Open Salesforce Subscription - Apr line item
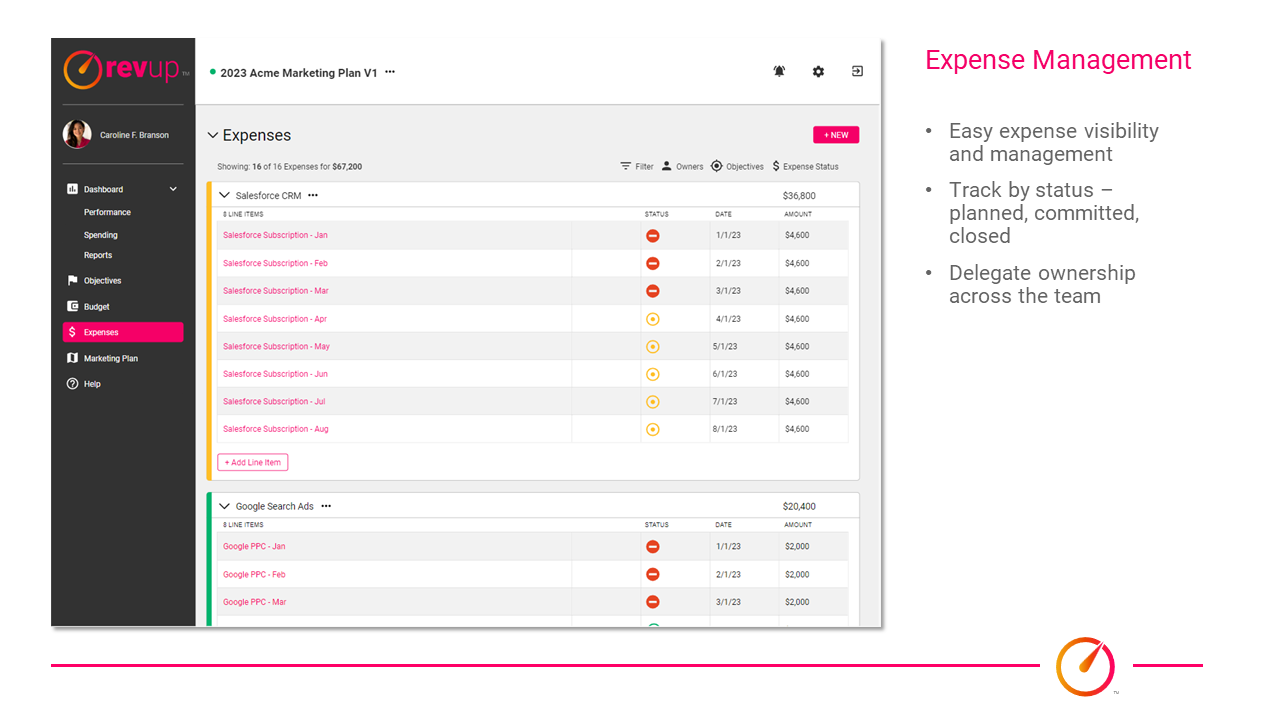 275,319
